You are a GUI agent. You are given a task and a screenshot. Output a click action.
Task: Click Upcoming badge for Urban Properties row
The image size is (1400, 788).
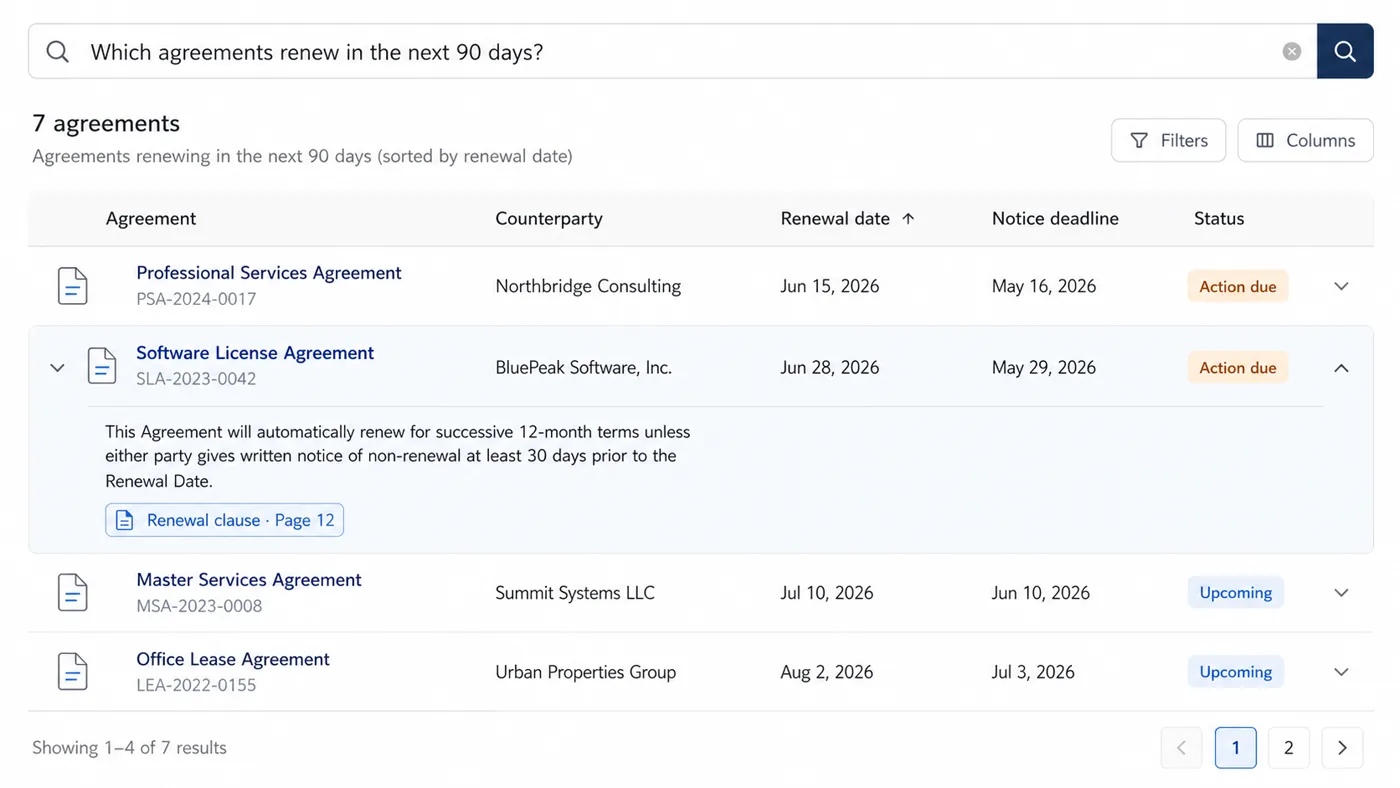[1236, 672]
